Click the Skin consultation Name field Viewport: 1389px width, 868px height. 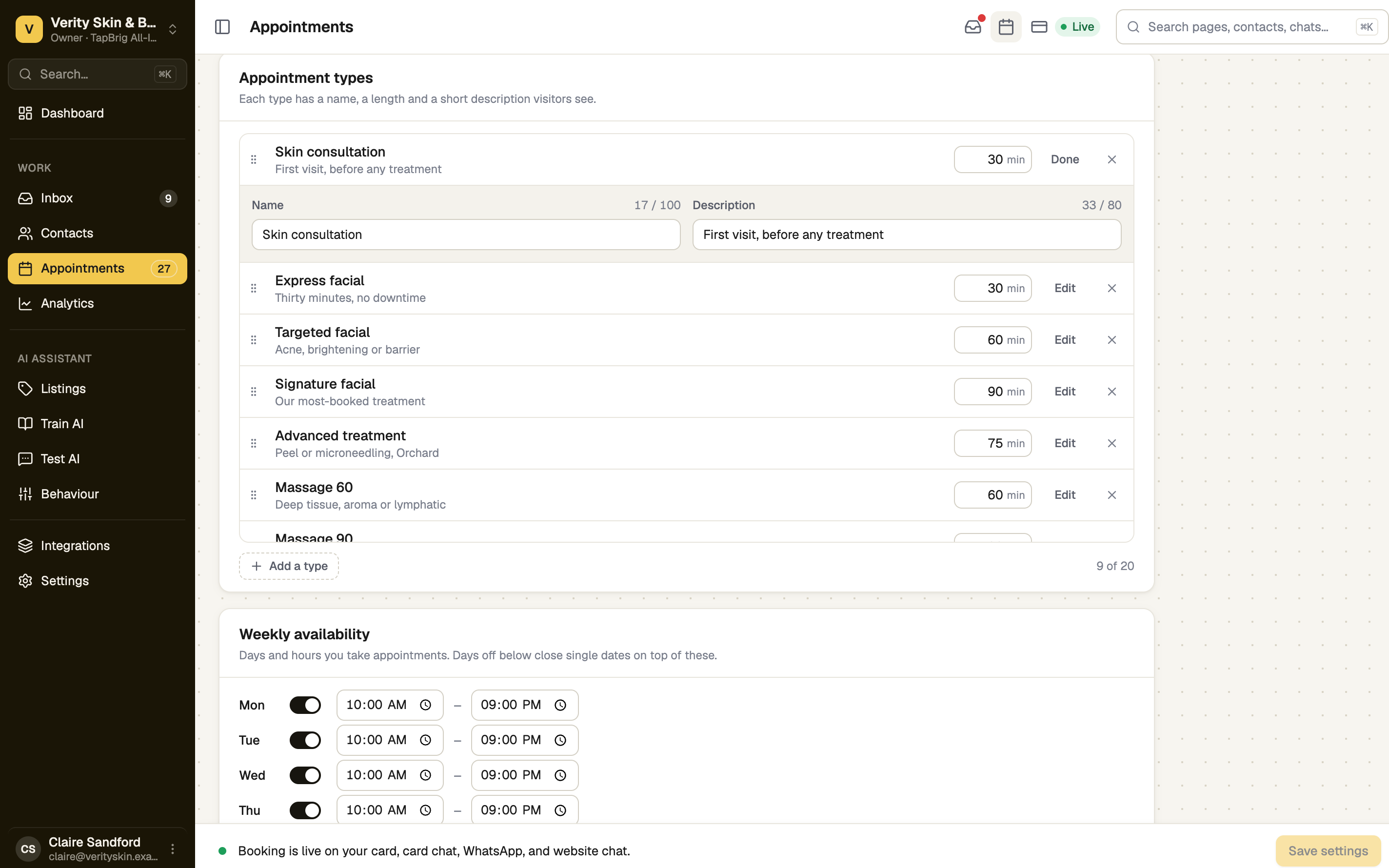[x=466, y=234]
